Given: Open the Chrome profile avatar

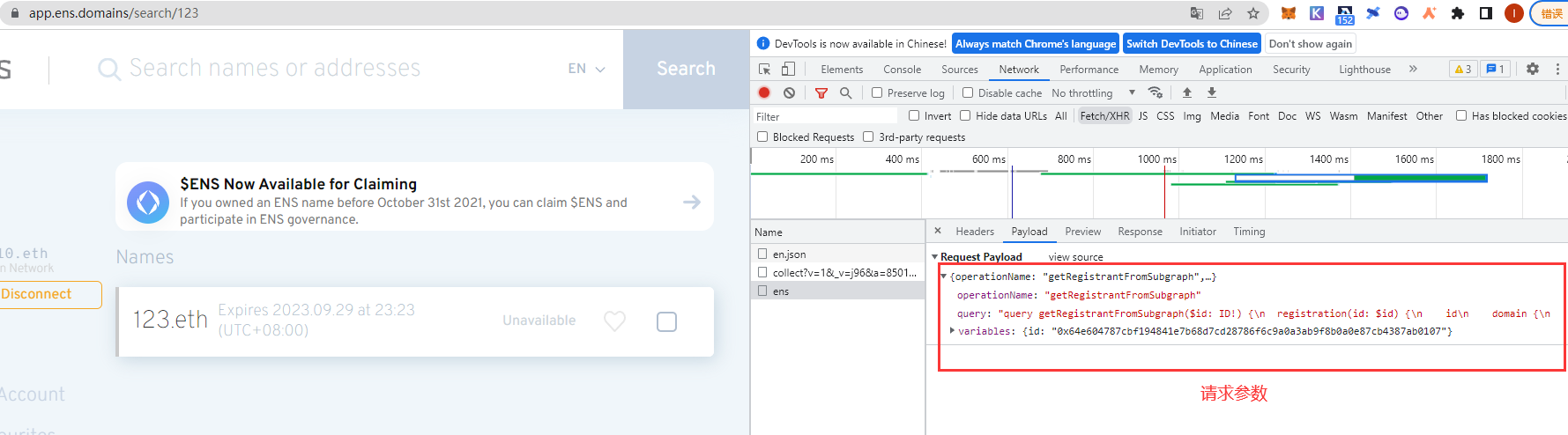Looking at the screenshot, I should coord(1513,13).
